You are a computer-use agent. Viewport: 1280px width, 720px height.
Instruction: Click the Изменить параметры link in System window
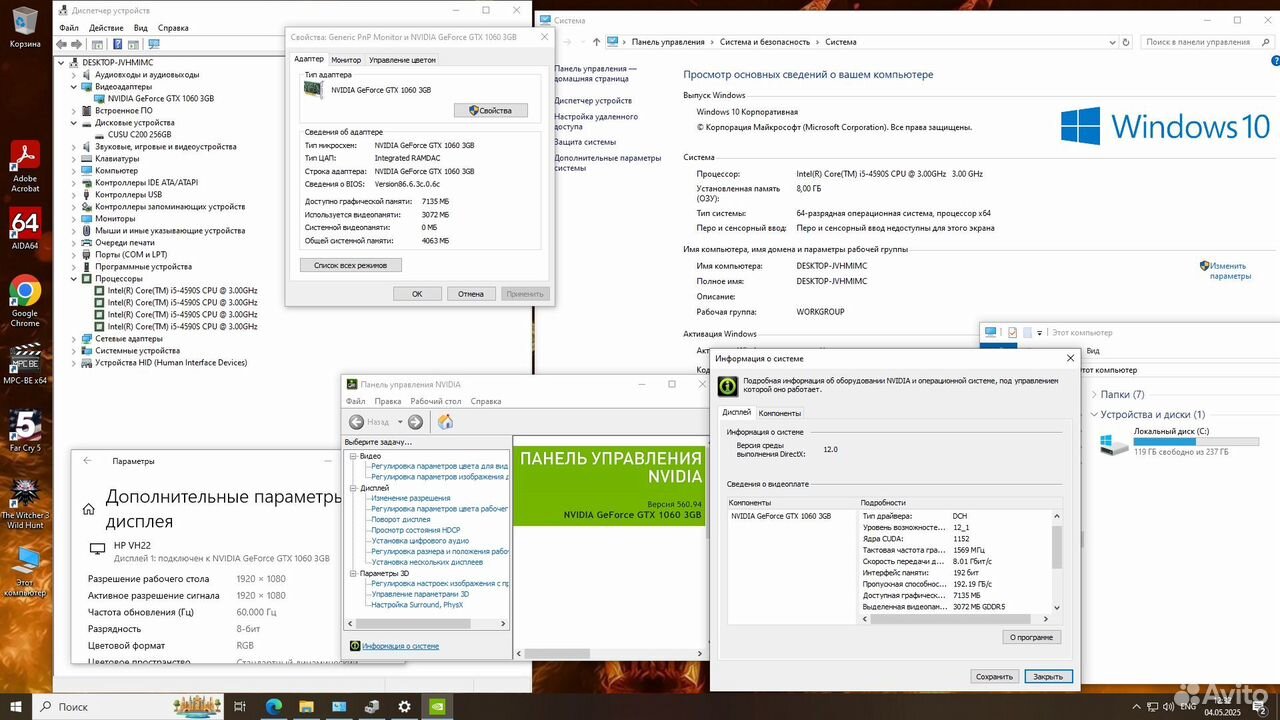pos(1230,270)
